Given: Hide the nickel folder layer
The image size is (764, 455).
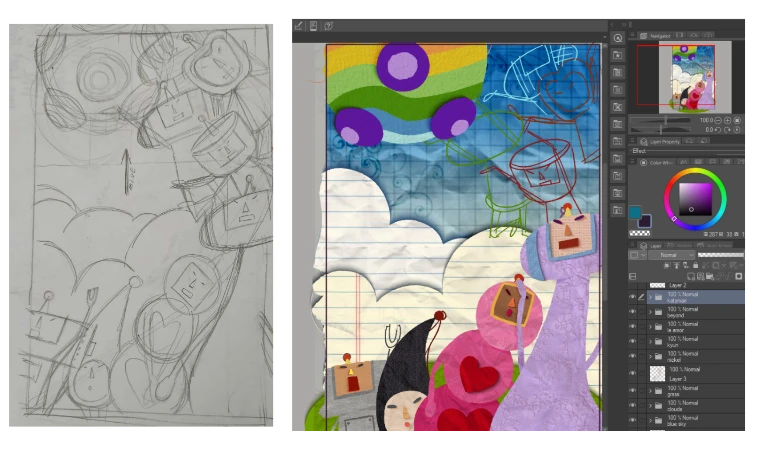Looking at the screenshot, I should pos(632,356).
